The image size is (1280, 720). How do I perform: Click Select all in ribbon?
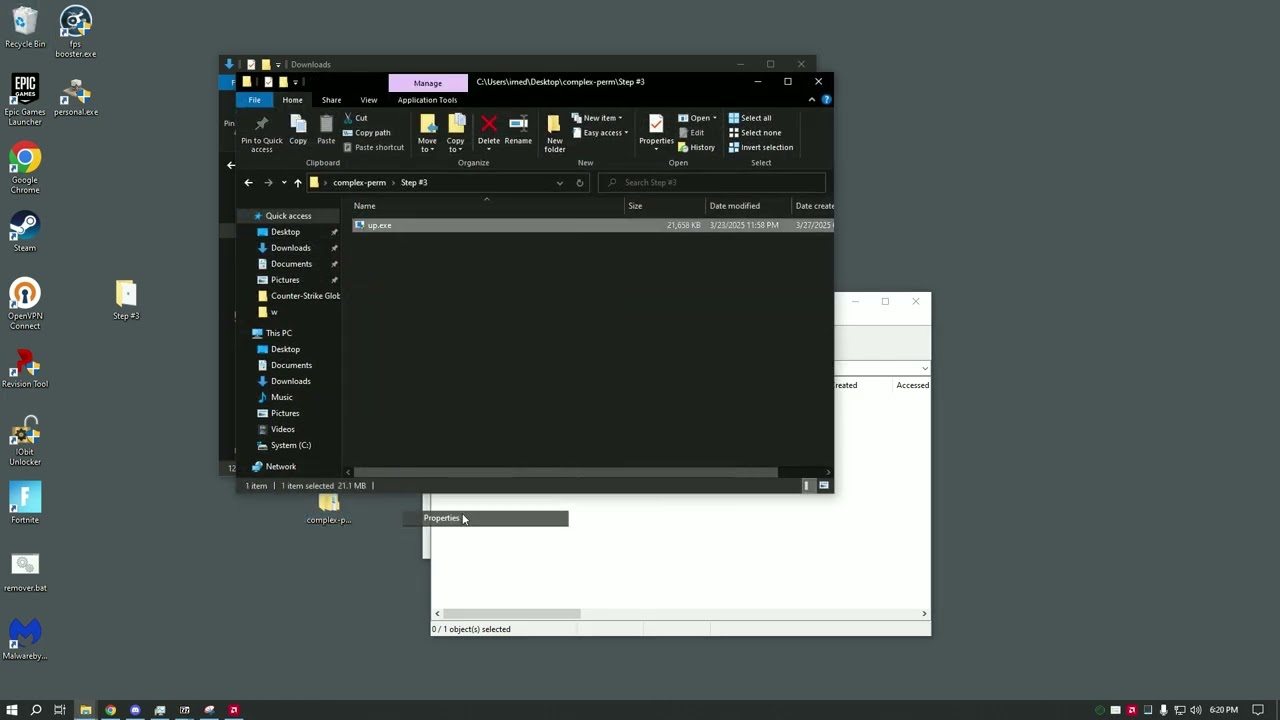pos(750,118)
